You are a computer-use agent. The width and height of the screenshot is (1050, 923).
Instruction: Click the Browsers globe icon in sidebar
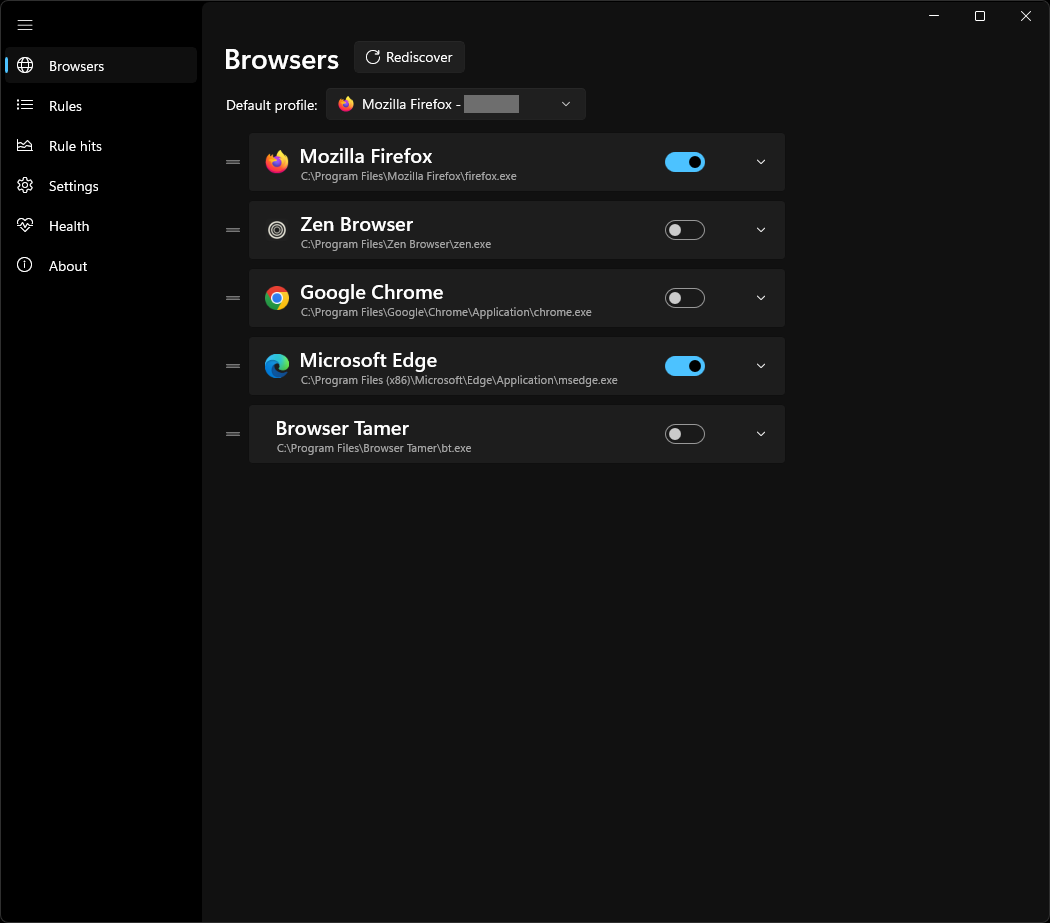pyautogui.click(x=25, y=65)
